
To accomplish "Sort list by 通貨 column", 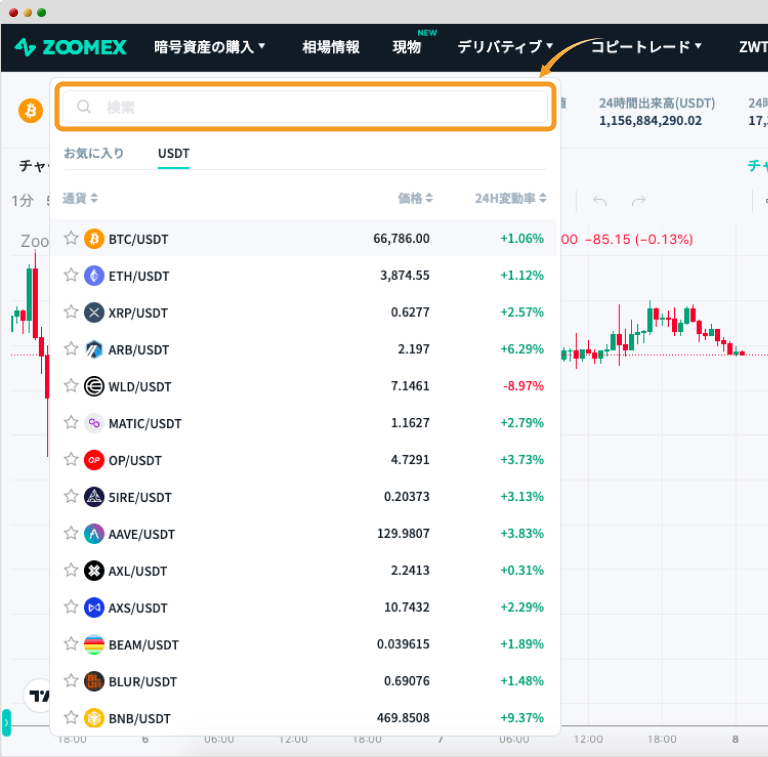I will tap(80, 198).
